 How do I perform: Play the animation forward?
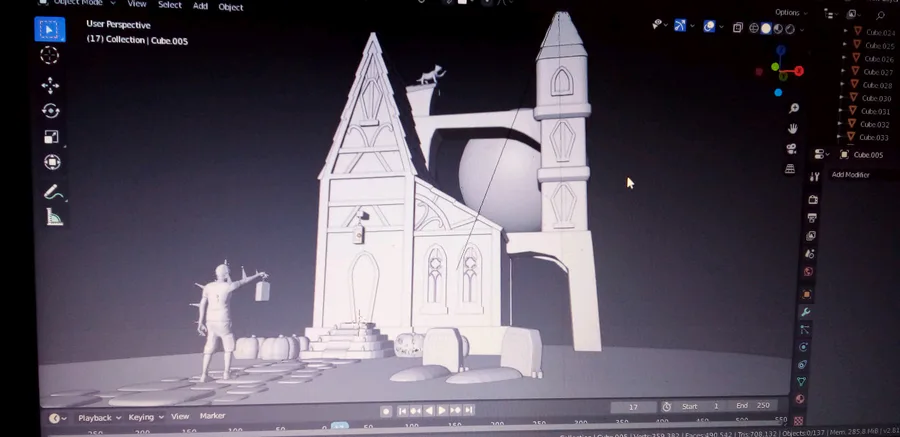pyautogui.click(x=442, y=410)
